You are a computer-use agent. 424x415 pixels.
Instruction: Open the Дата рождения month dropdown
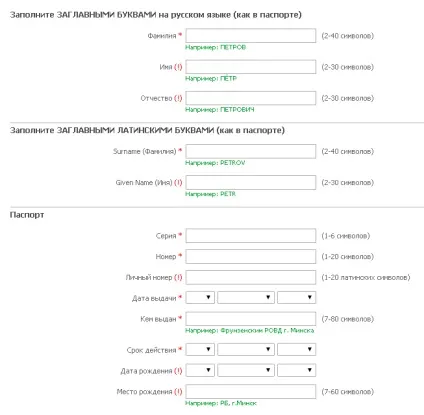pyautogui.click(x=246, y=370)
